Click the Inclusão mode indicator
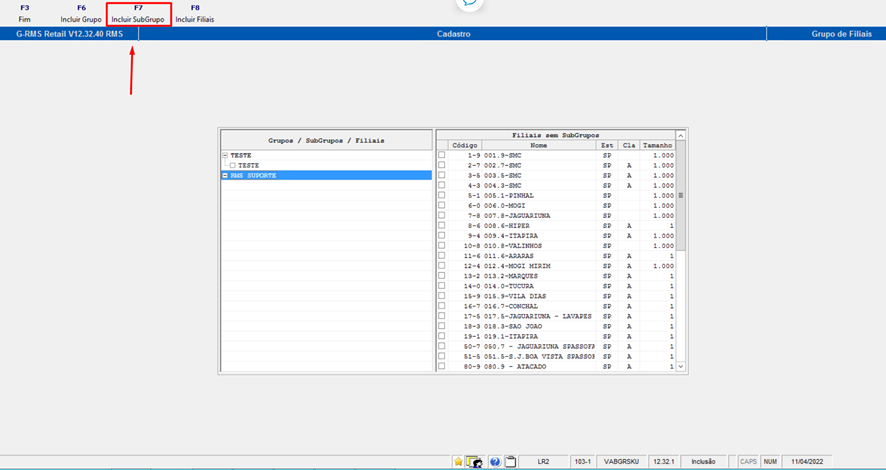 703,462
